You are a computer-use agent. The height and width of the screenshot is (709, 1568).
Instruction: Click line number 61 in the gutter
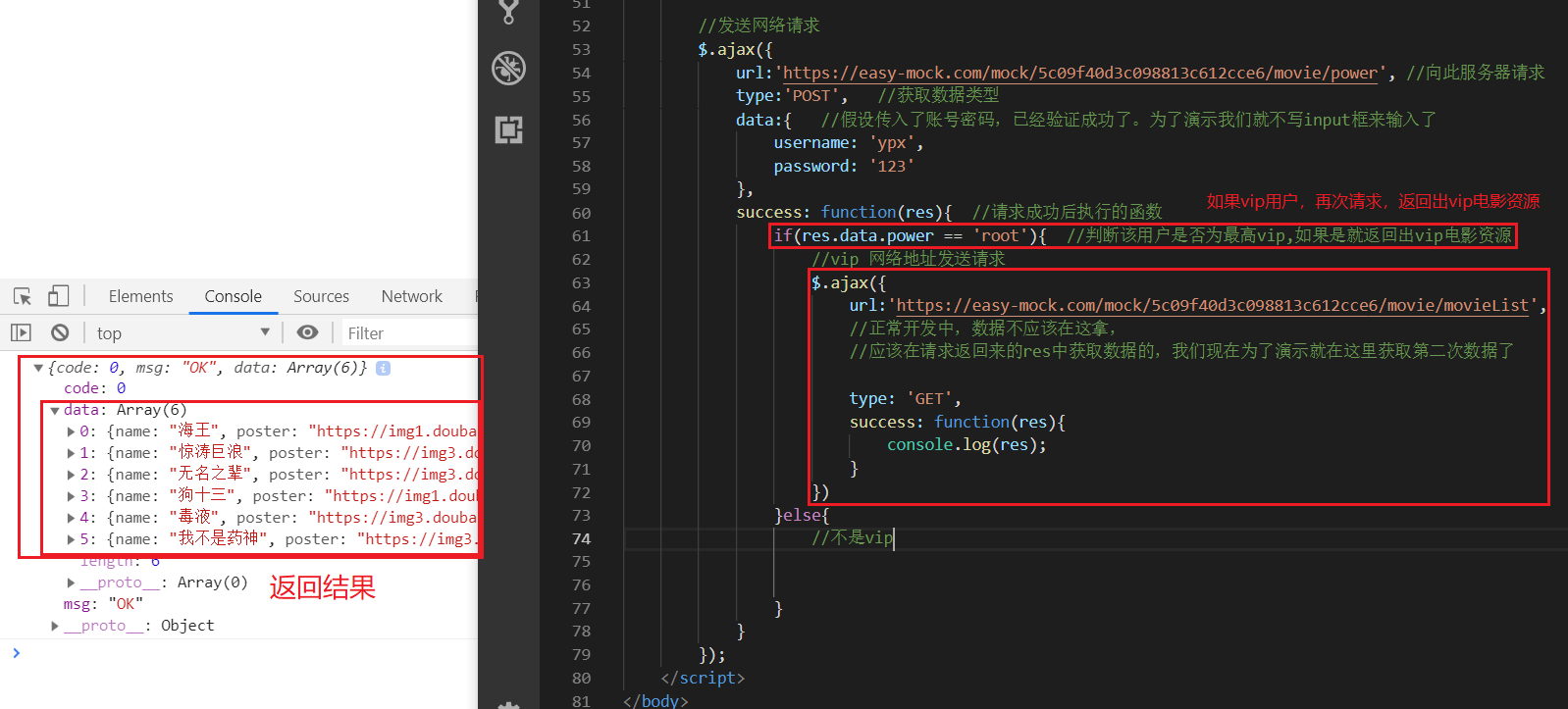point(582,236)
